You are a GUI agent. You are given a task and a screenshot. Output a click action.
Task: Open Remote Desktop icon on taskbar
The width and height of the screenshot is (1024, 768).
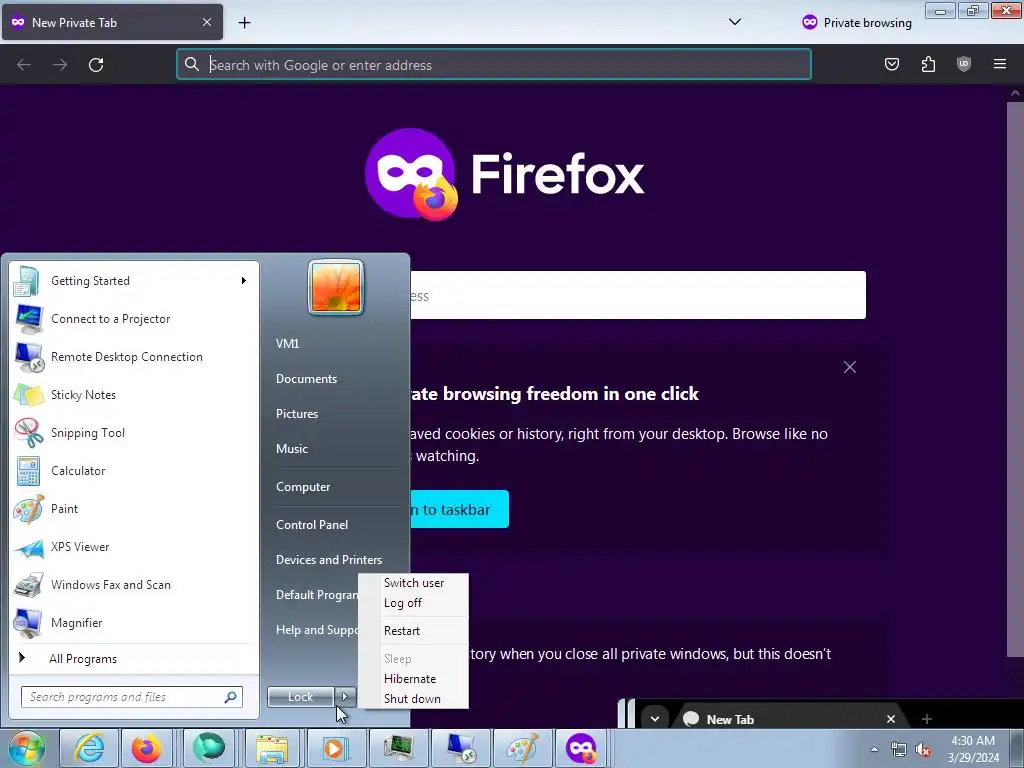click(x=460, y=748)
